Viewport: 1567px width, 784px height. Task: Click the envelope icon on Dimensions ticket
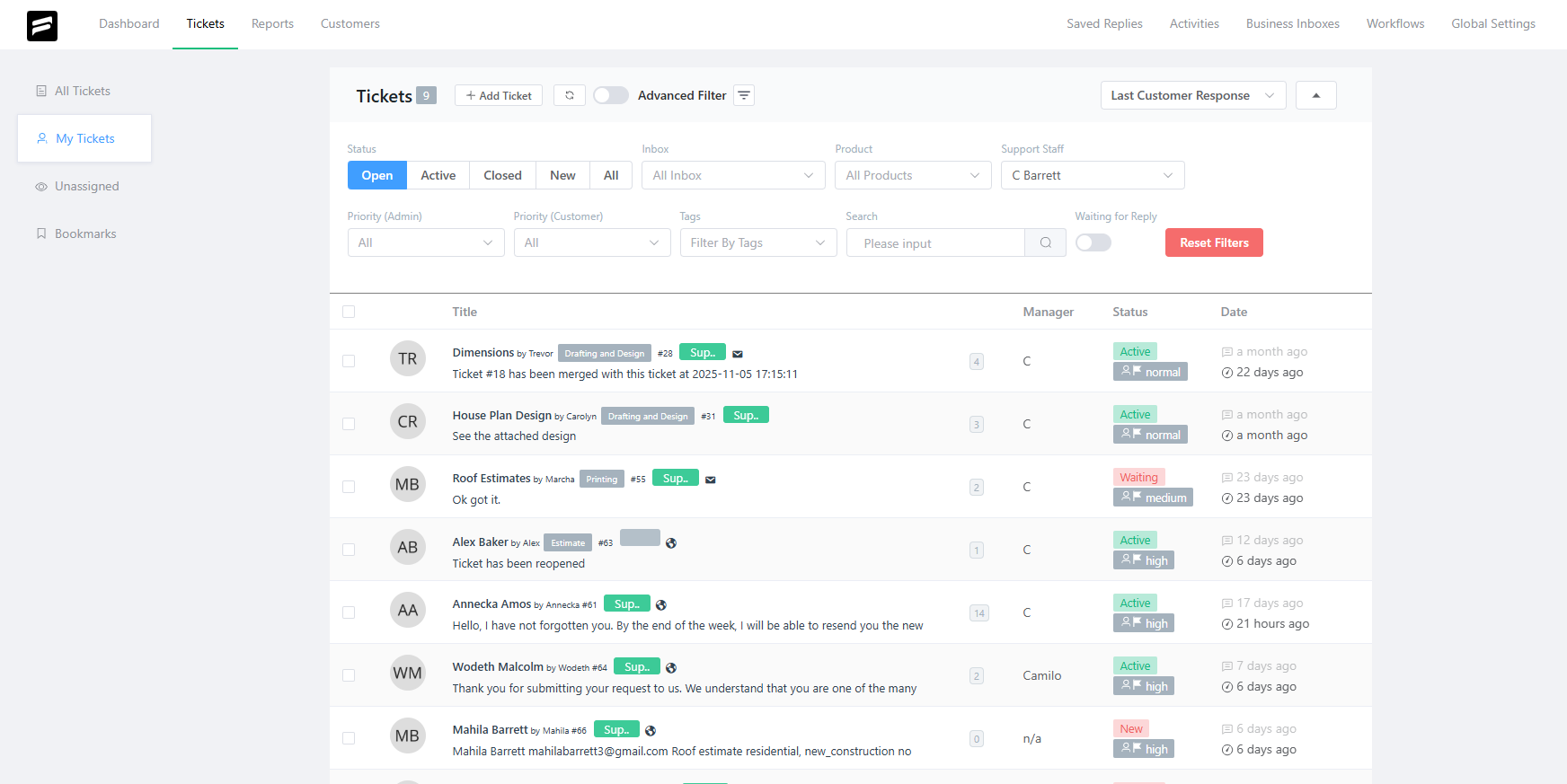[x=738, y=354]
